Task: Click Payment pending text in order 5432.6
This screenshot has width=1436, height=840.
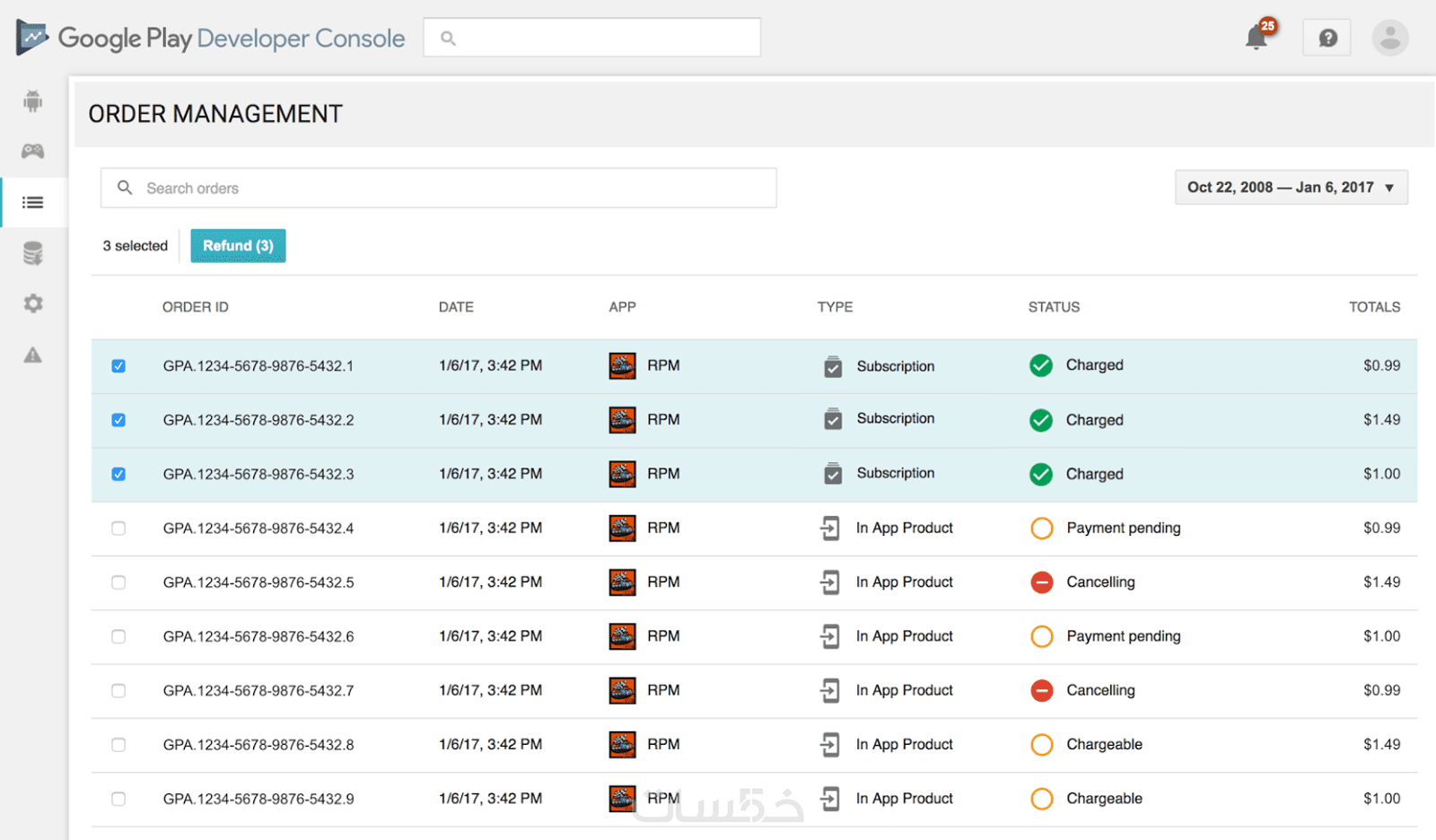Action: pos(1124,636)
